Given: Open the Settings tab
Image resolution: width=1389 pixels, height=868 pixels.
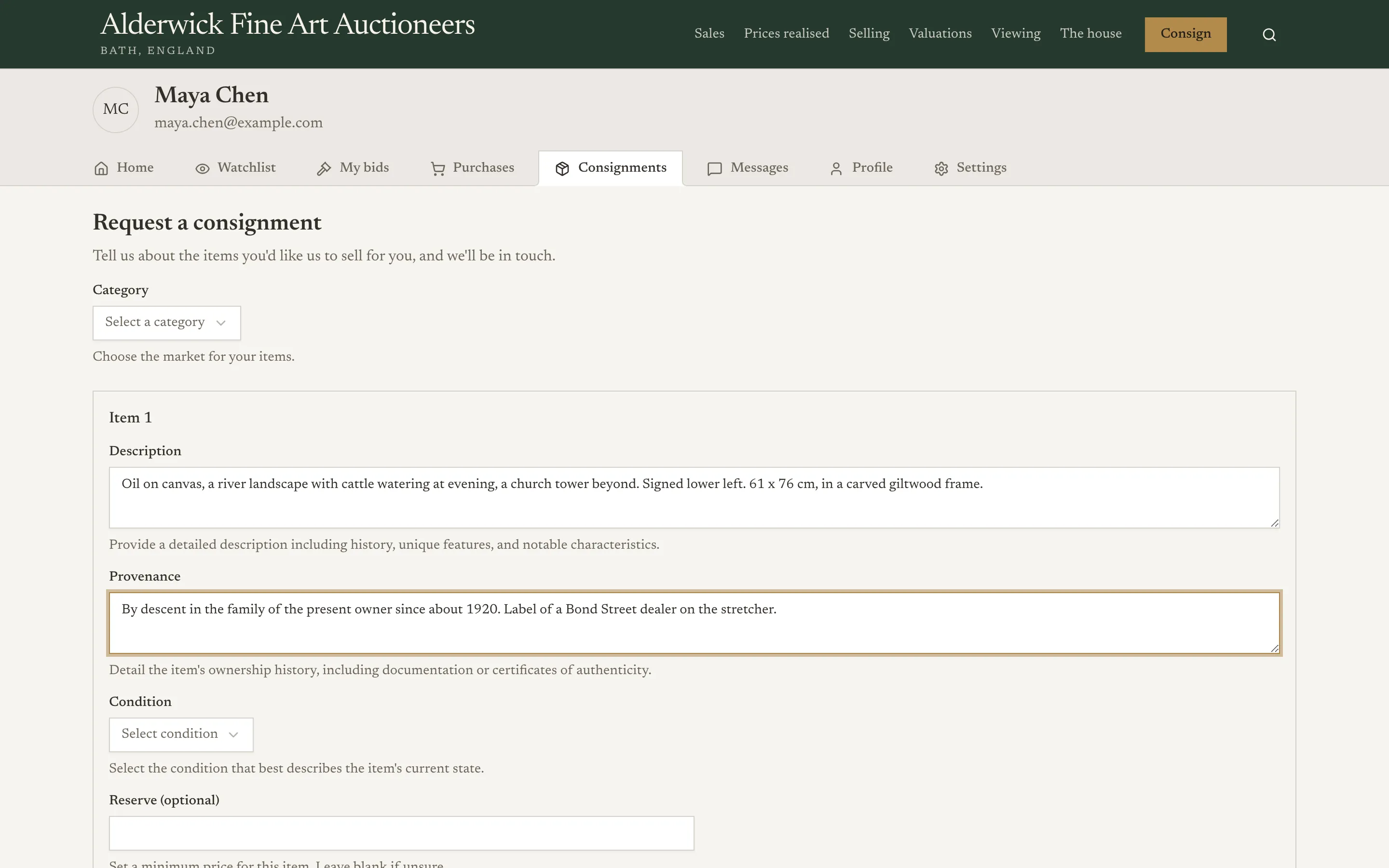Looking at the screenshot, I should [970, 168].
